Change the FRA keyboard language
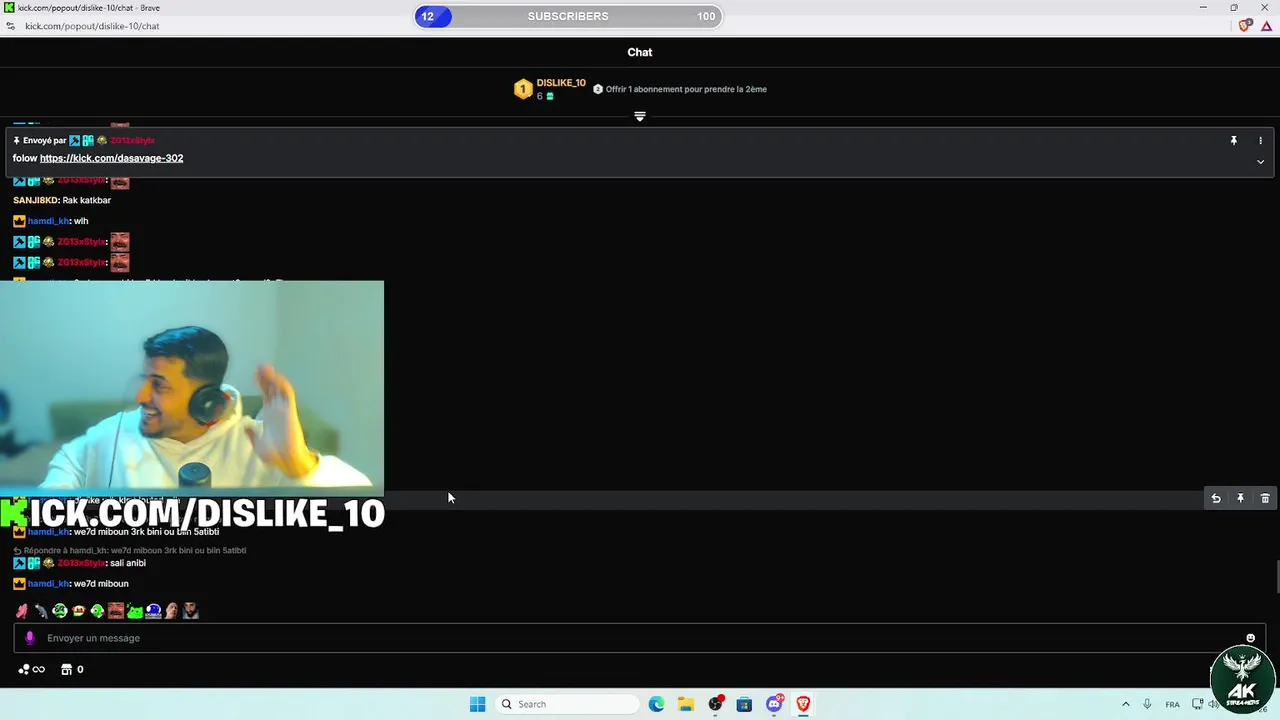Screen dimensions: 1280x720 (1172, 704)
